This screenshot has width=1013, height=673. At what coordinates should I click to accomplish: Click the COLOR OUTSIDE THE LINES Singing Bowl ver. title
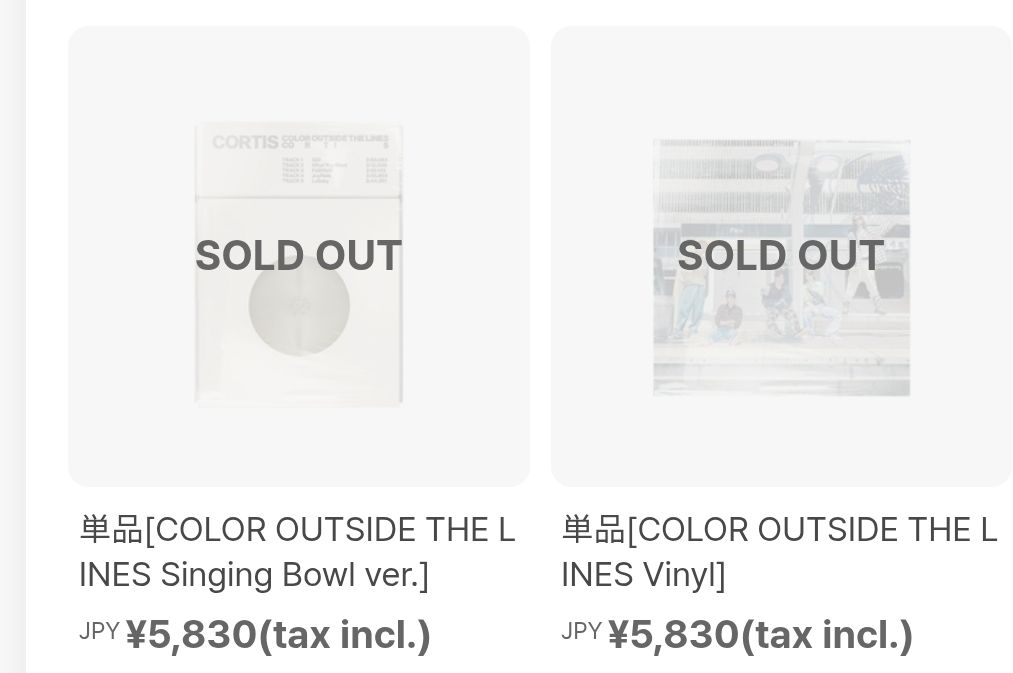(297, 552)
